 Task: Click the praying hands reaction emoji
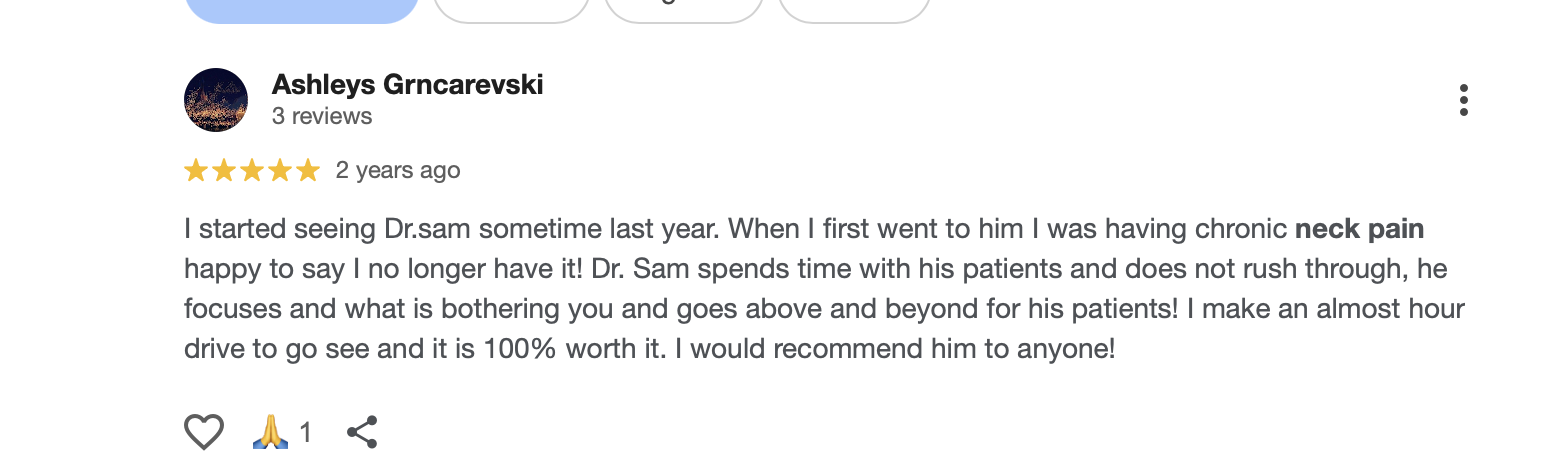coord(269,432)
